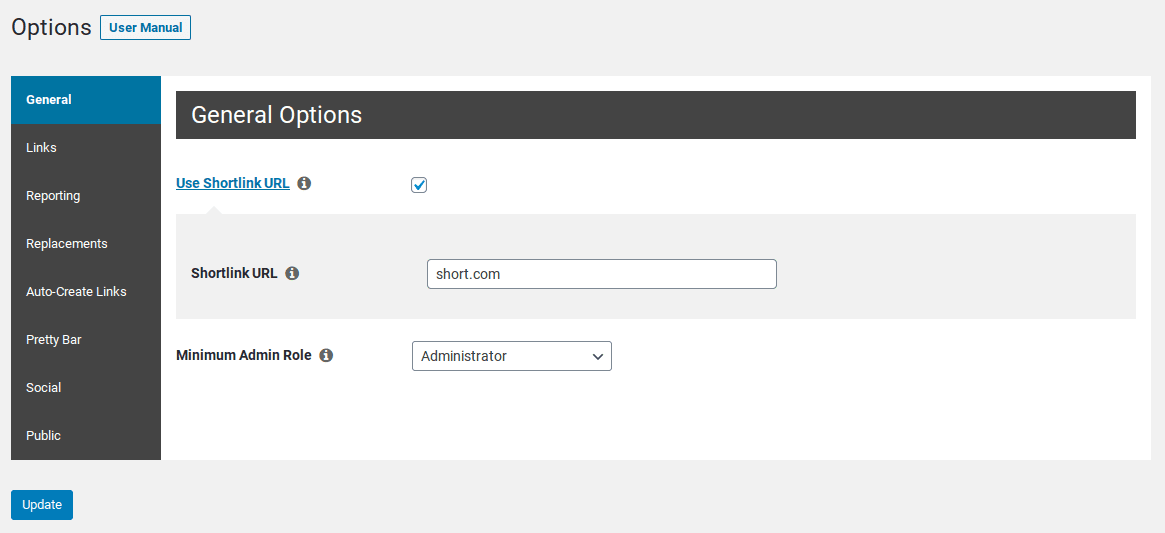Click the General Options section header
1165x533 pixels.
click(655, 115)
